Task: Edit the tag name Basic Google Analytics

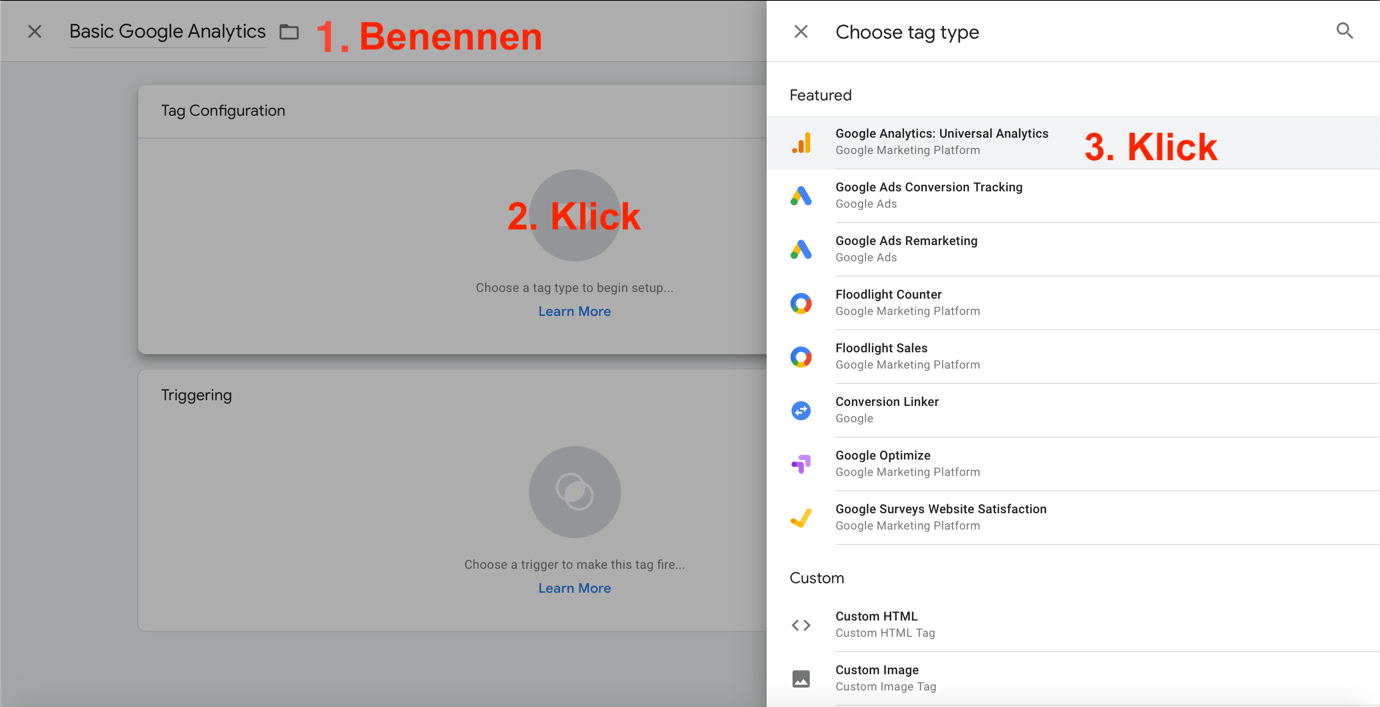Action: click(167, 32)
